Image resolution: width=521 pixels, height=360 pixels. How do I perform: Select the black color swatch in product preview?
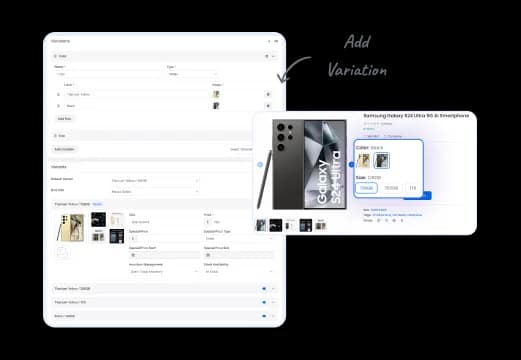(381, 160)
